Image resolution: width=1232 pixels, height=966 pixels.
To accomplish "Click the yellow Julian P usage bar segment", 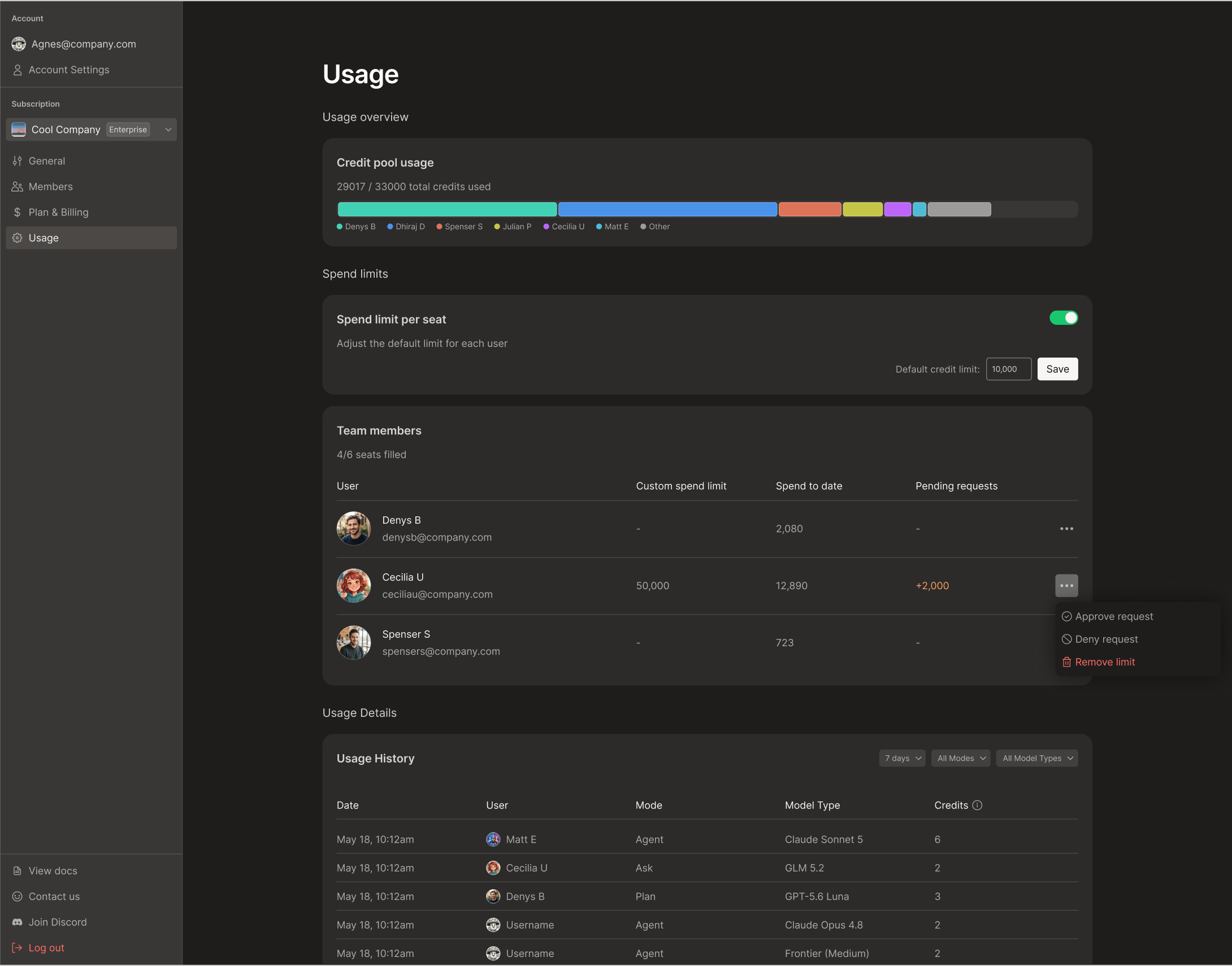I will pyautogui.click(x=862, y=209).
